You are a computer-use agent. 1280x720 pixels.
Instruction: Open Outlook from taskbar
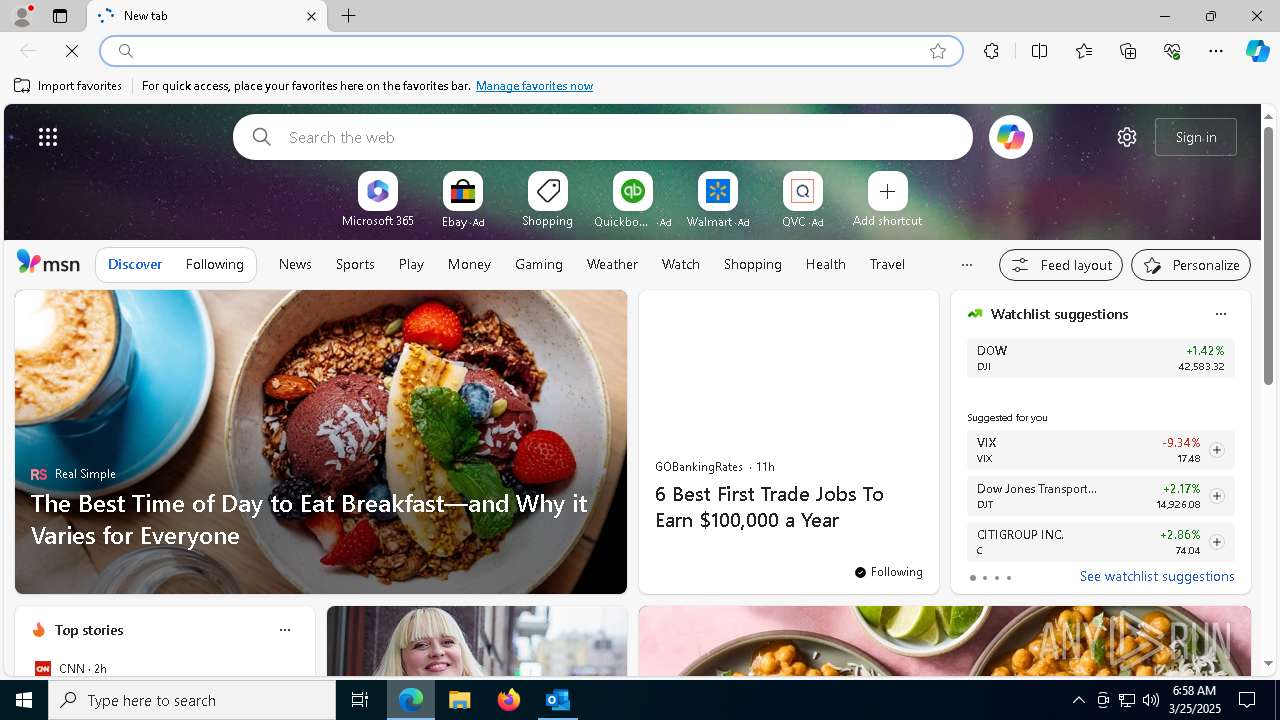pos(557,700)
